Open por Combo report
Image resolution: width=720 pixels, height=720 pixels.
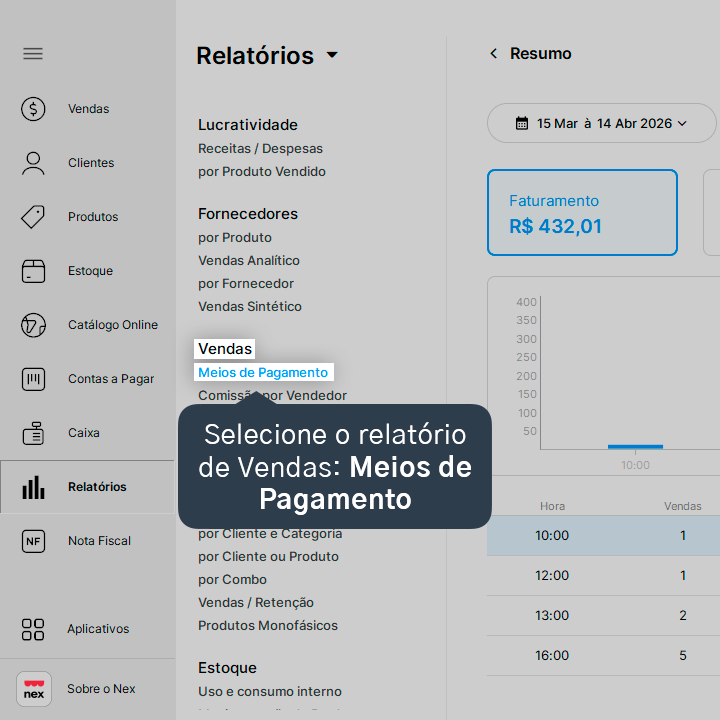pyautogui.click(x=232, y=580)
